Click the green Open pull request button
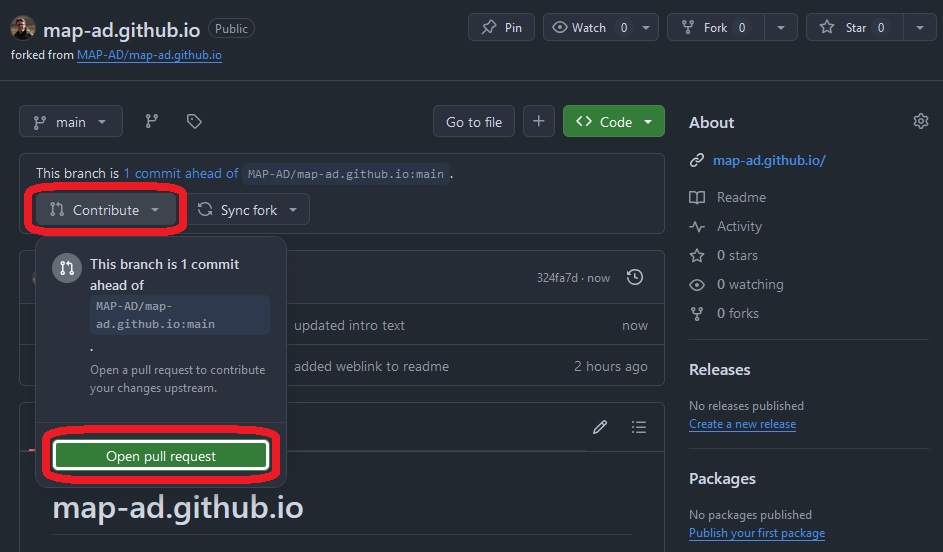943x552 pixels. click(x=161, y=456)
